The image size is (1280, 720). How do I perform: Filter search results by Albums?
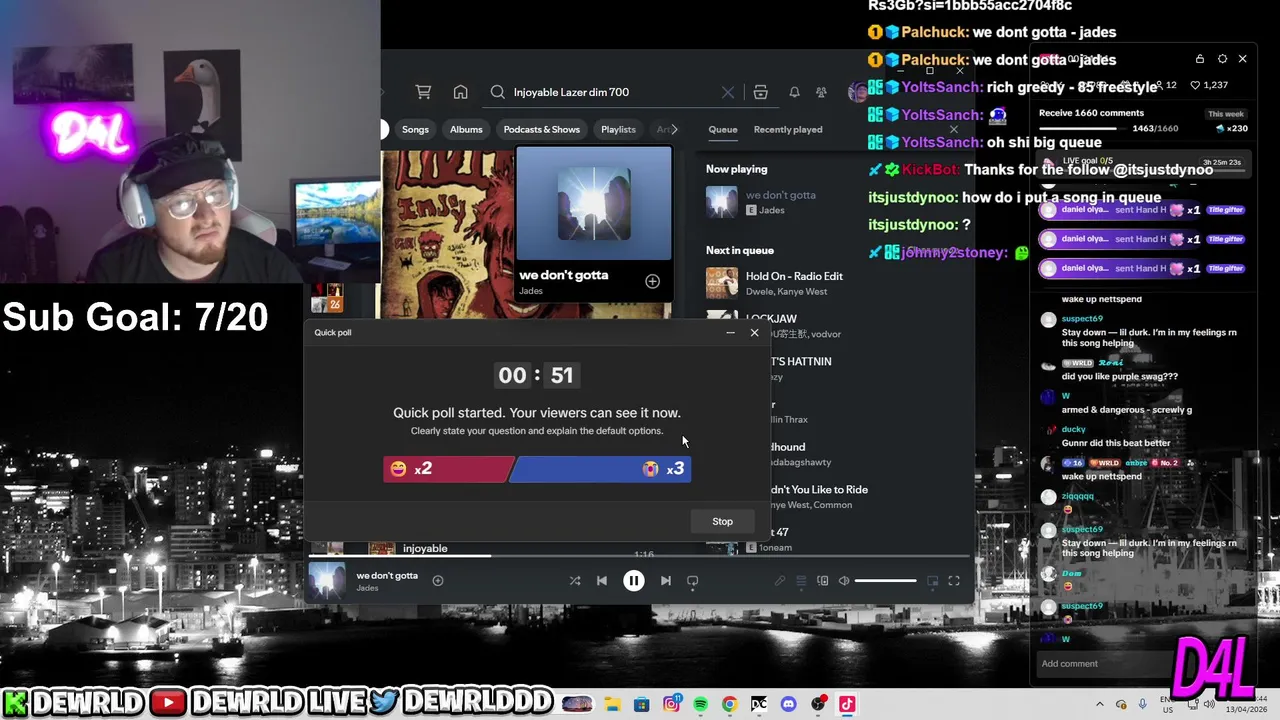pyautogui.click(x=466, y=129)
